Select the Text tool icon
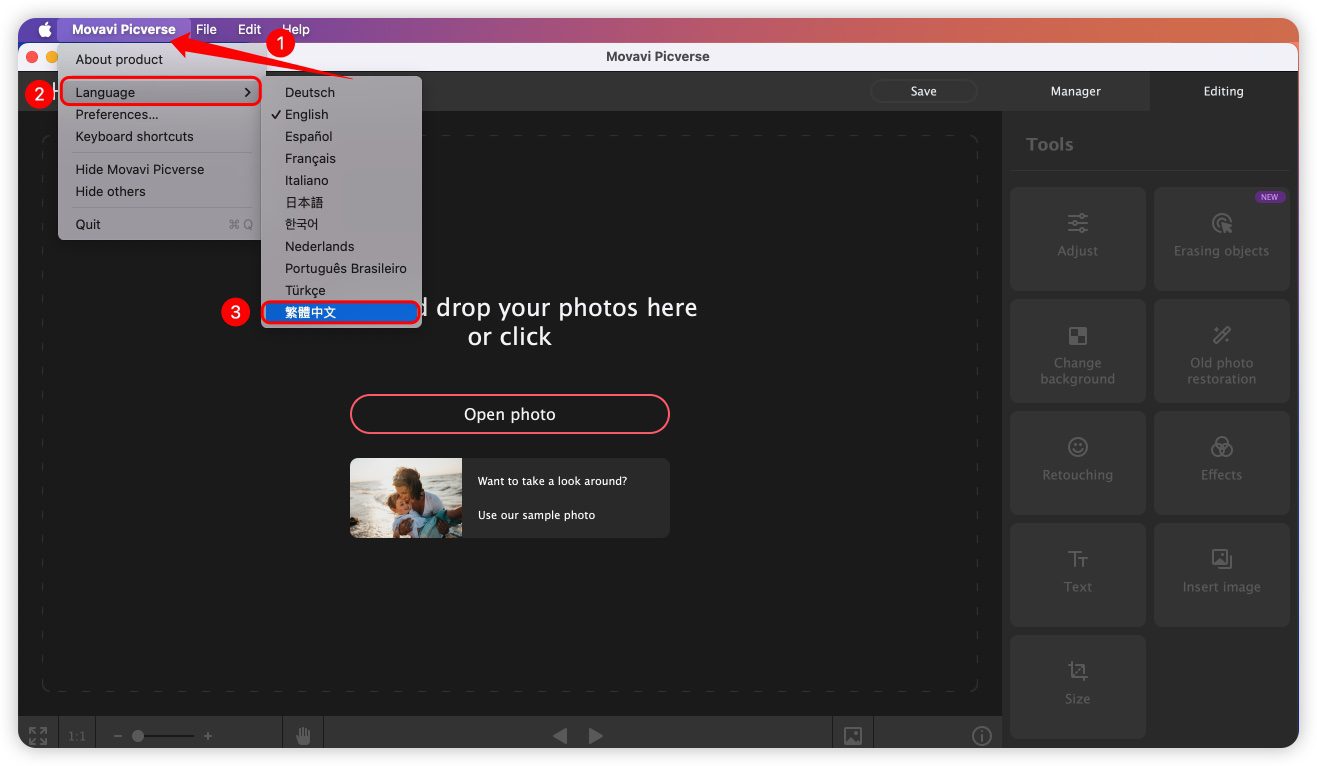The width and height of the screenshot is (1317, 766). click(1077, 560)
